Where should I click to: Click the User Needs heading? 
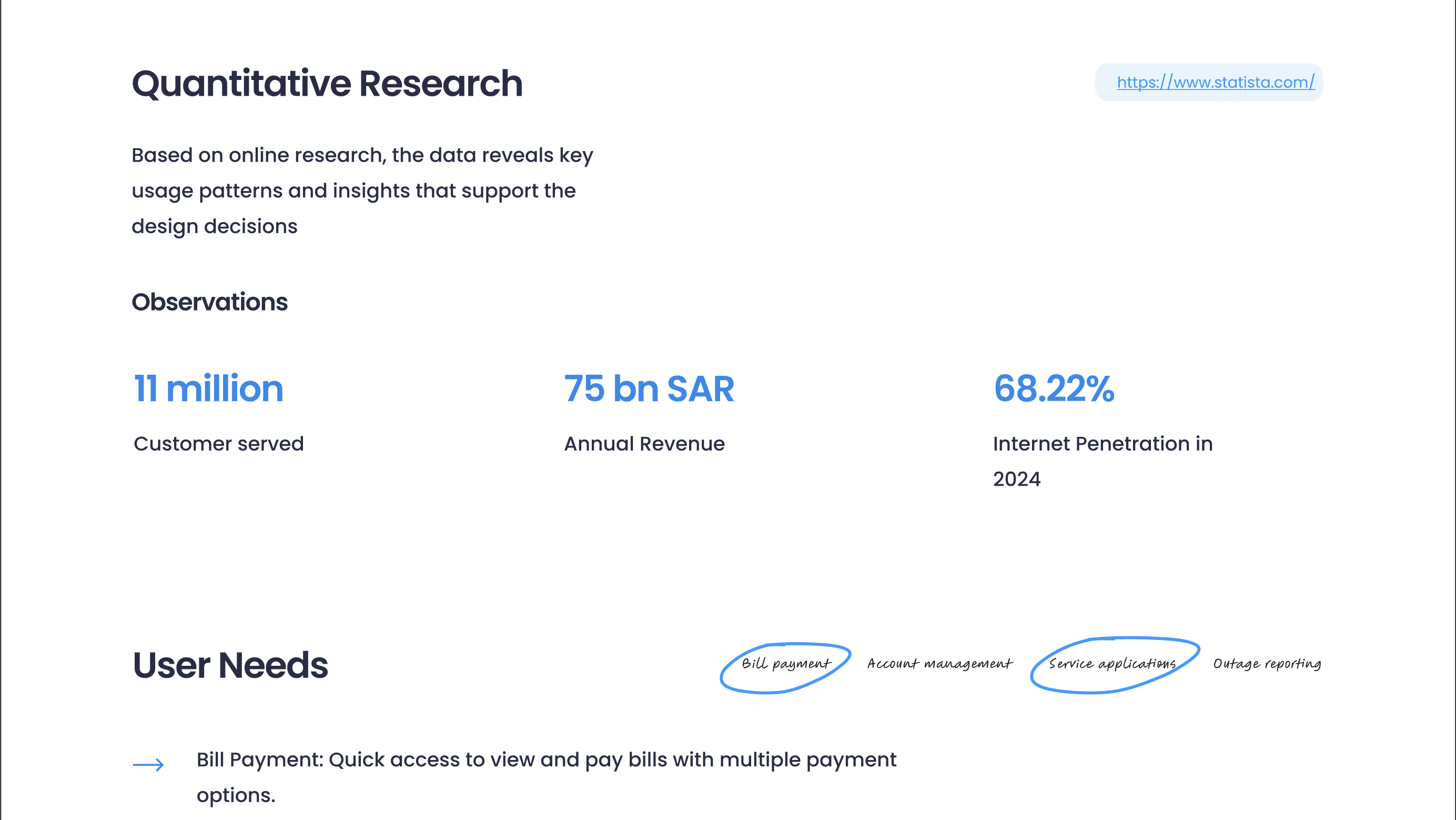[230, 665]
